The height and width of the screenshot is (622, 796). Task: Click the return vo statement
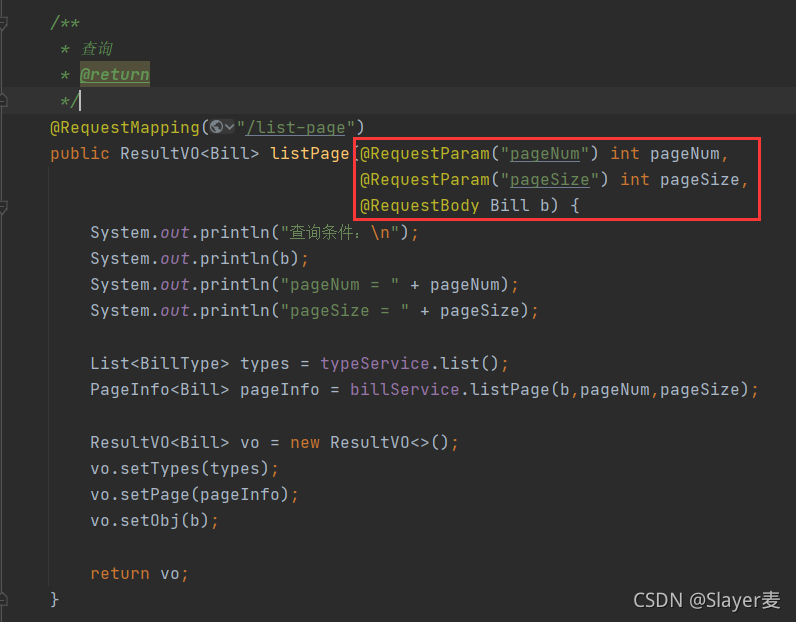click(x=139, y=573)
